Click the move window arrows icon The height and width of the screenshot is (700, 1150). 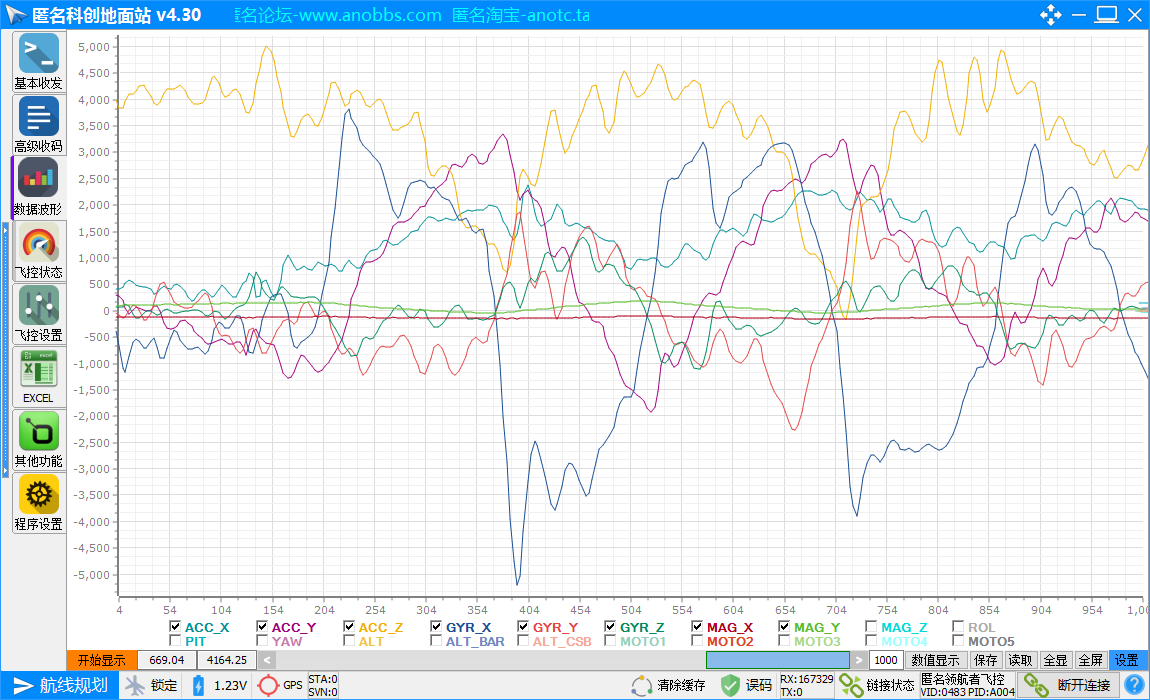[1050, 15]
